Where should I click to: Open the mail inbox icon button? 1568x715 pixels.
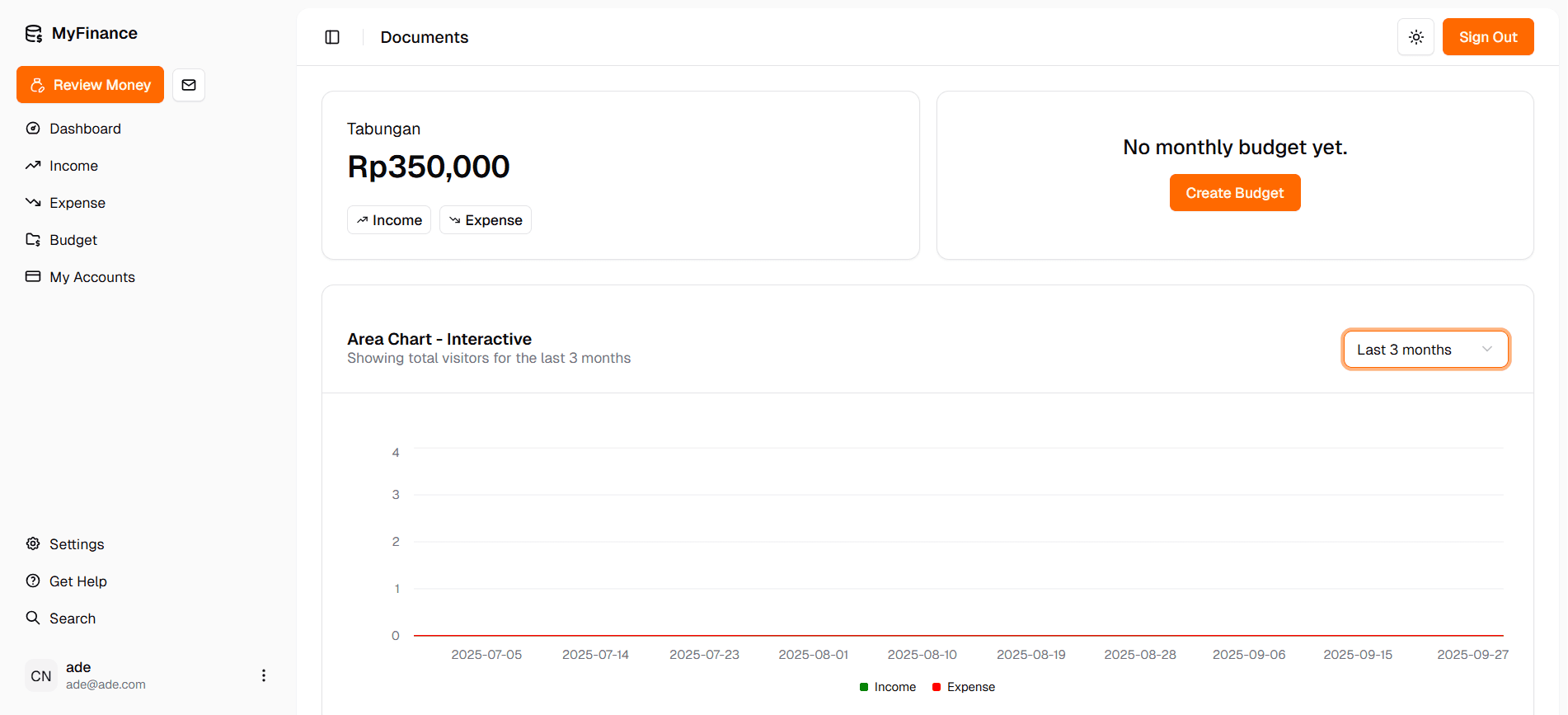(189, 85)
